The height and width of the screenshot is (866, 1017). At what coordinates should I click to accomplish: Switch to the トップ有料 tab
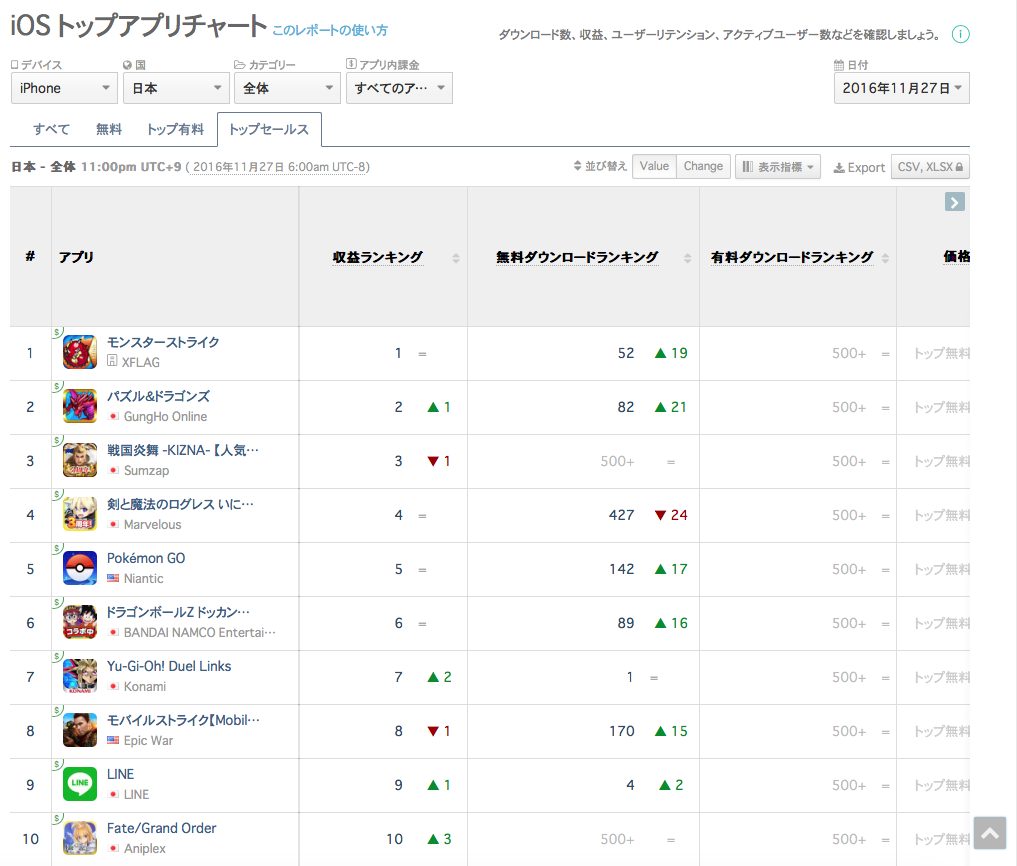pyautogui.click(x=175, y=129)
